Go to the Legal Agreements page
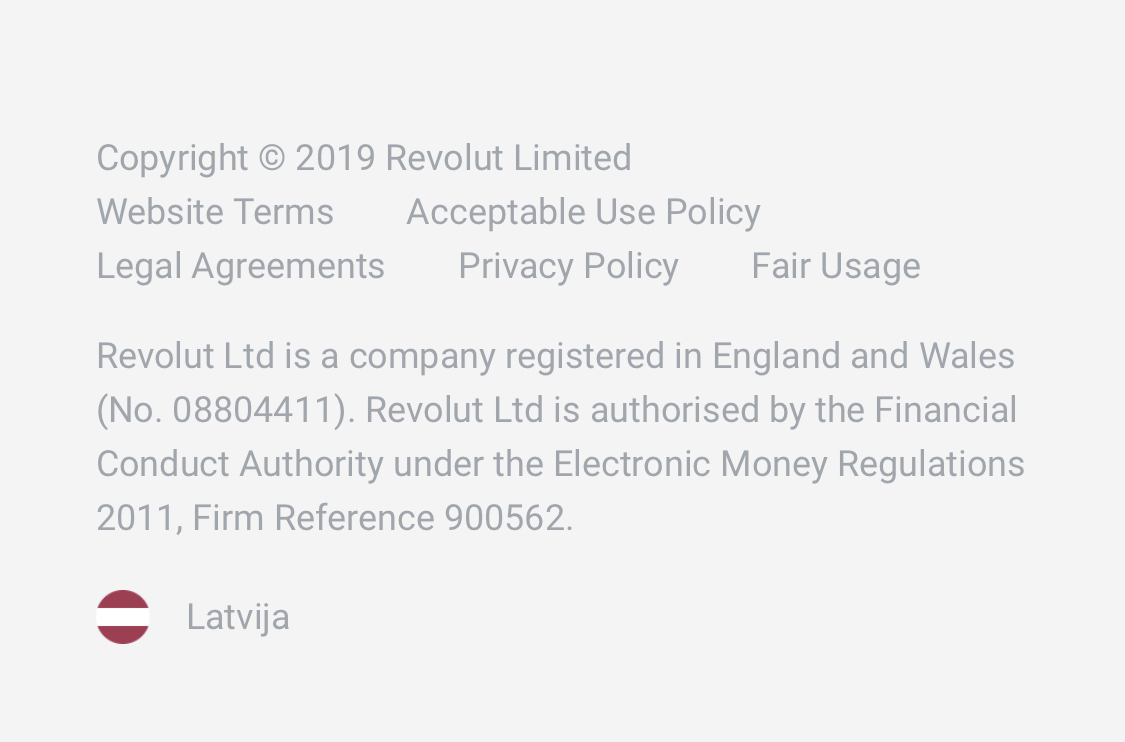The height and width of the screenshot is (742, 1125). [241, 266]
